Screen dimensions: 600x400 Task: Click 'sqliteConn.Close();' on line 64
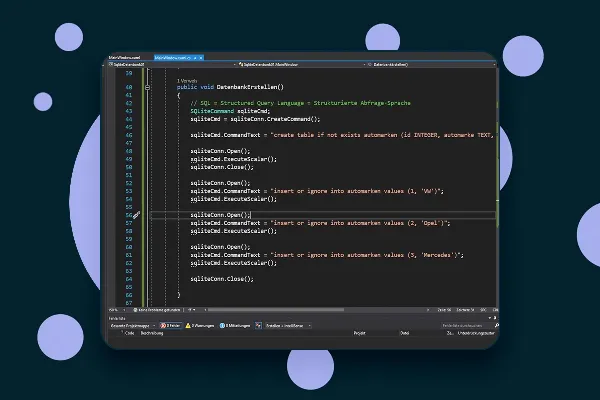[222, 279]
